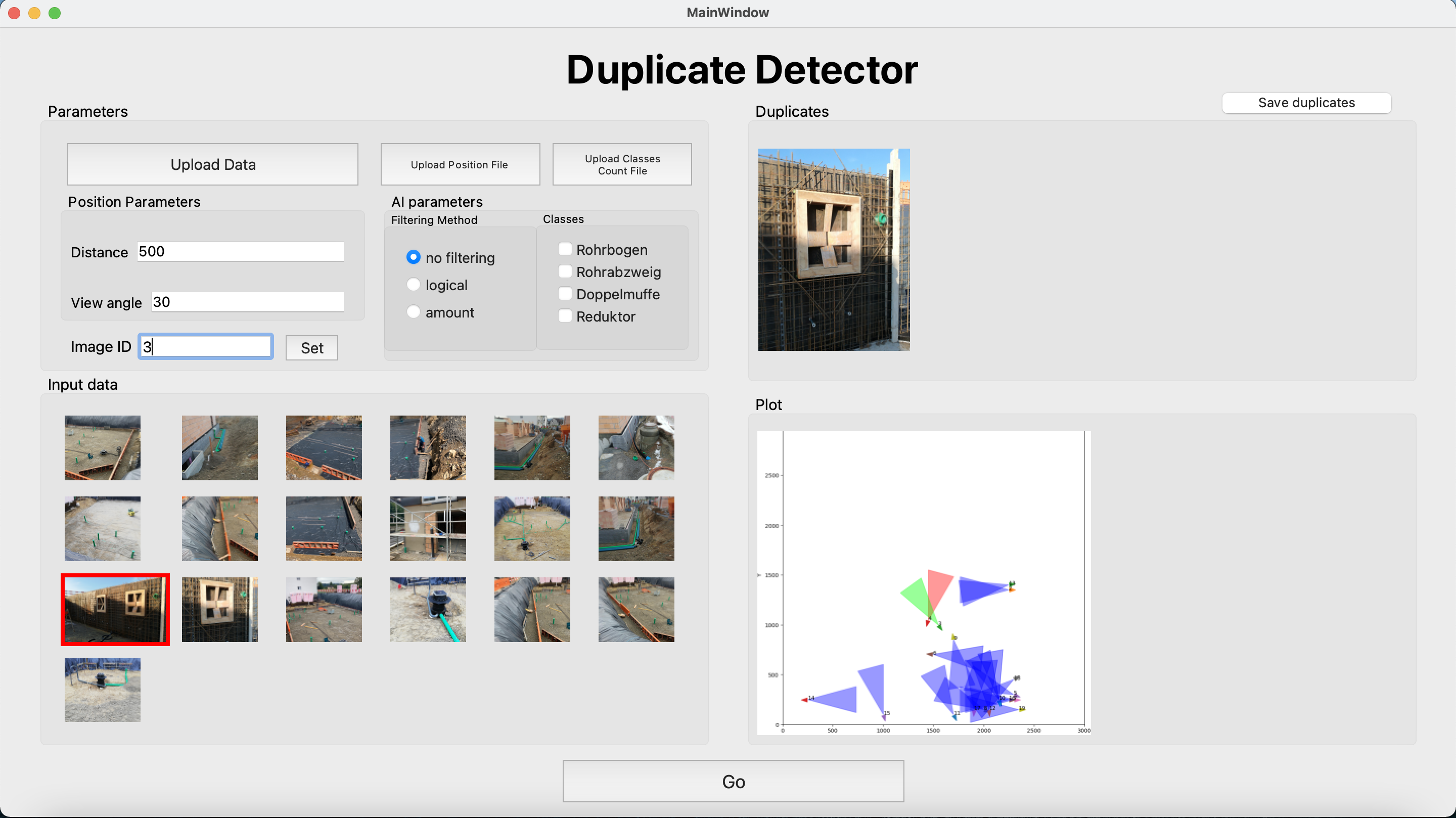Select the first thumbnail in Input data

[102, 448]
